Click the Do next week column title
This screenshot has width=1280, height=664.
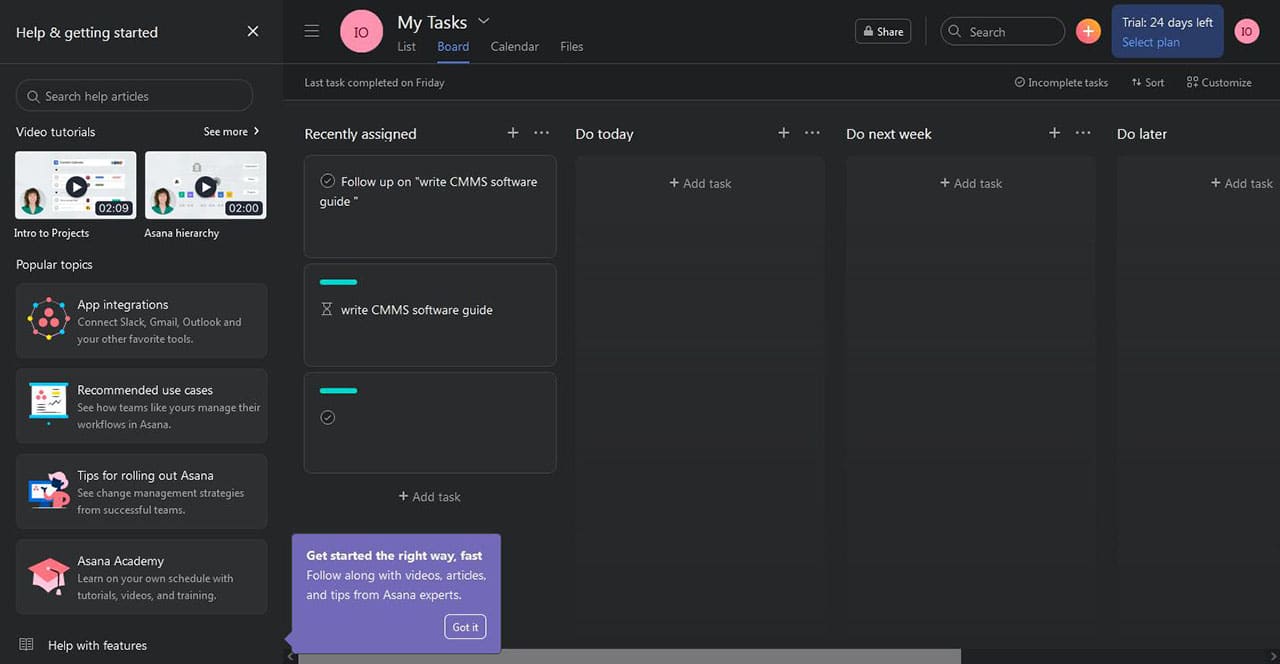888,134
